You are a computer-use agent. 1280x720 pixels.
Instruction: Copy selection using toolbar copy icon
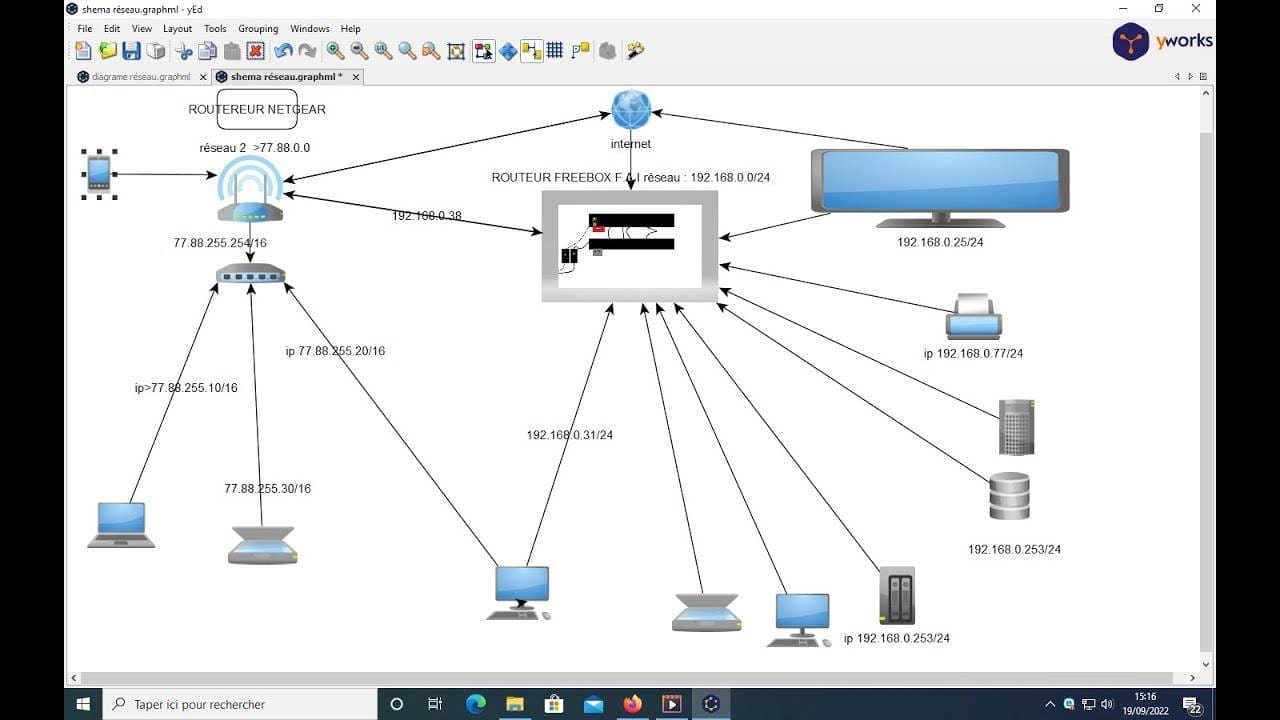(x=208, y=51)
